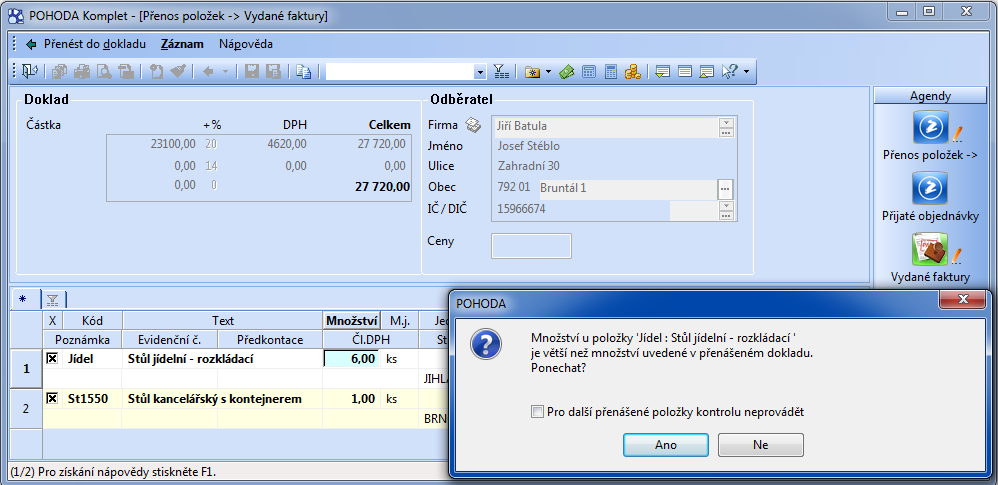Click the gold coins toolbar icon
Image resolution: width=998 pixels, height=485 pixels.
point(632,72)
